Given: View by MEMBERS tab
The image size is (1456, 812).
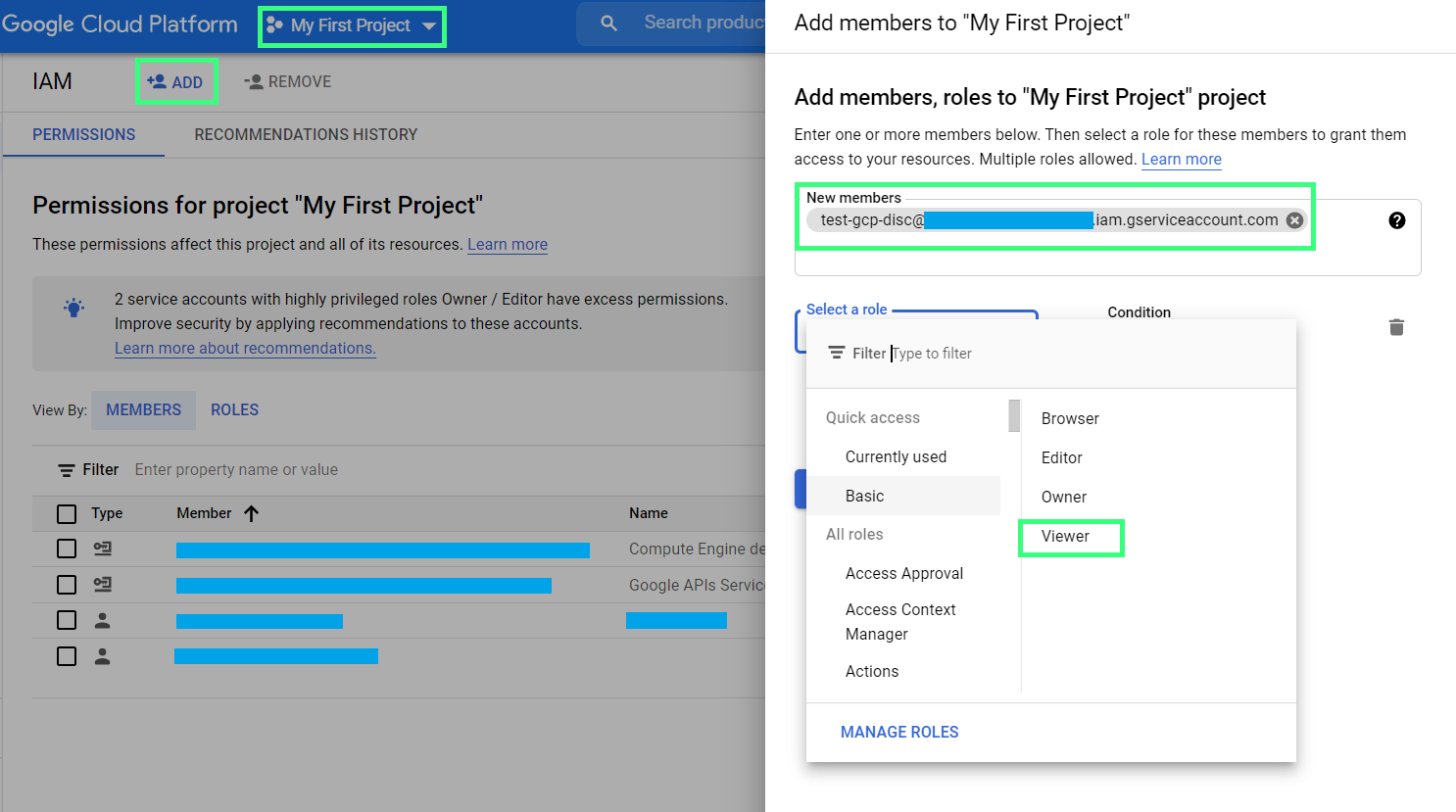Looking at the screenshot, I should (x=144, y=409).
